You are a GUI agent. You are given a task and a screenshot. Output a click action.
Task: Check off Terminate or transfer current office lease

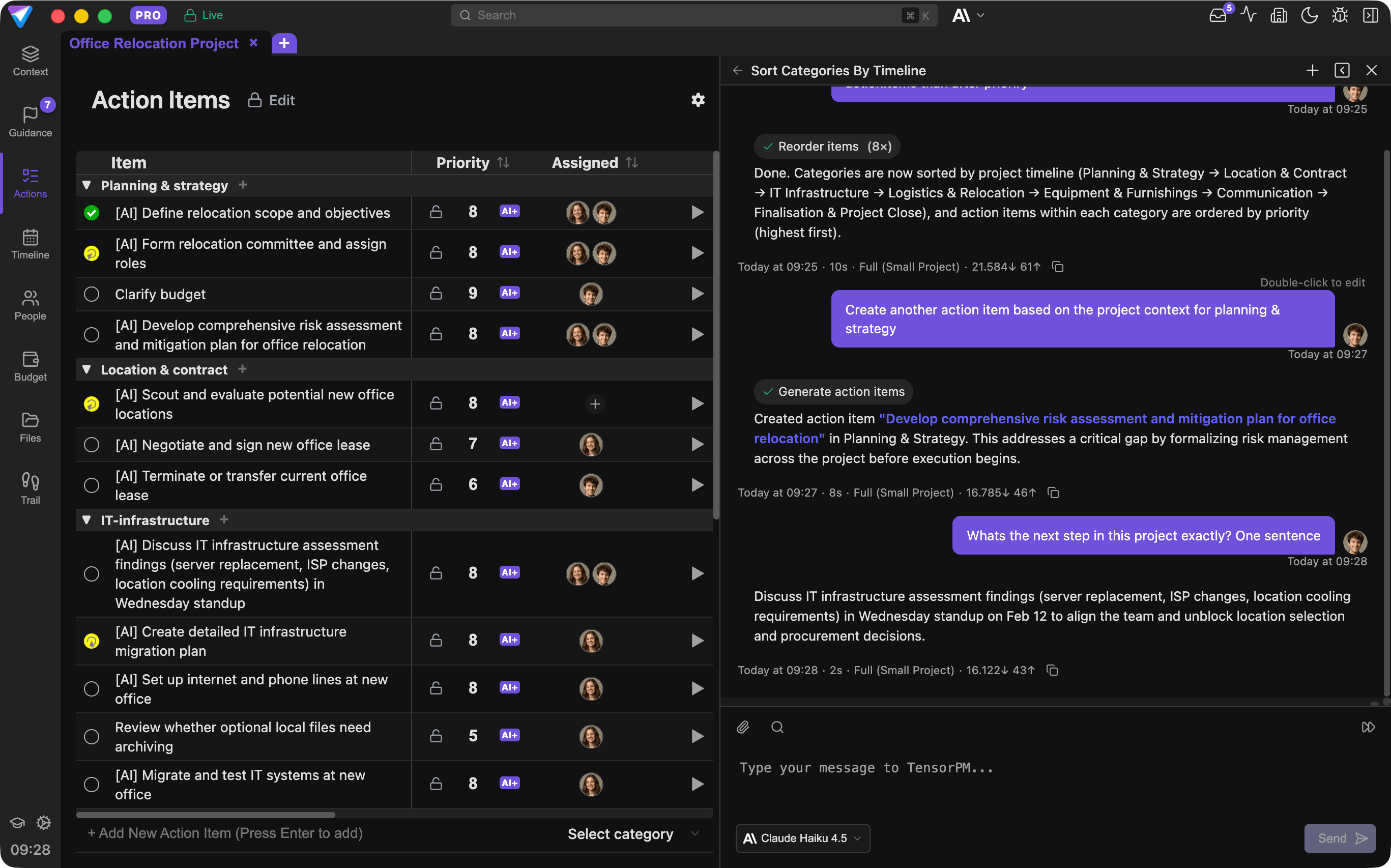[91, 485]
